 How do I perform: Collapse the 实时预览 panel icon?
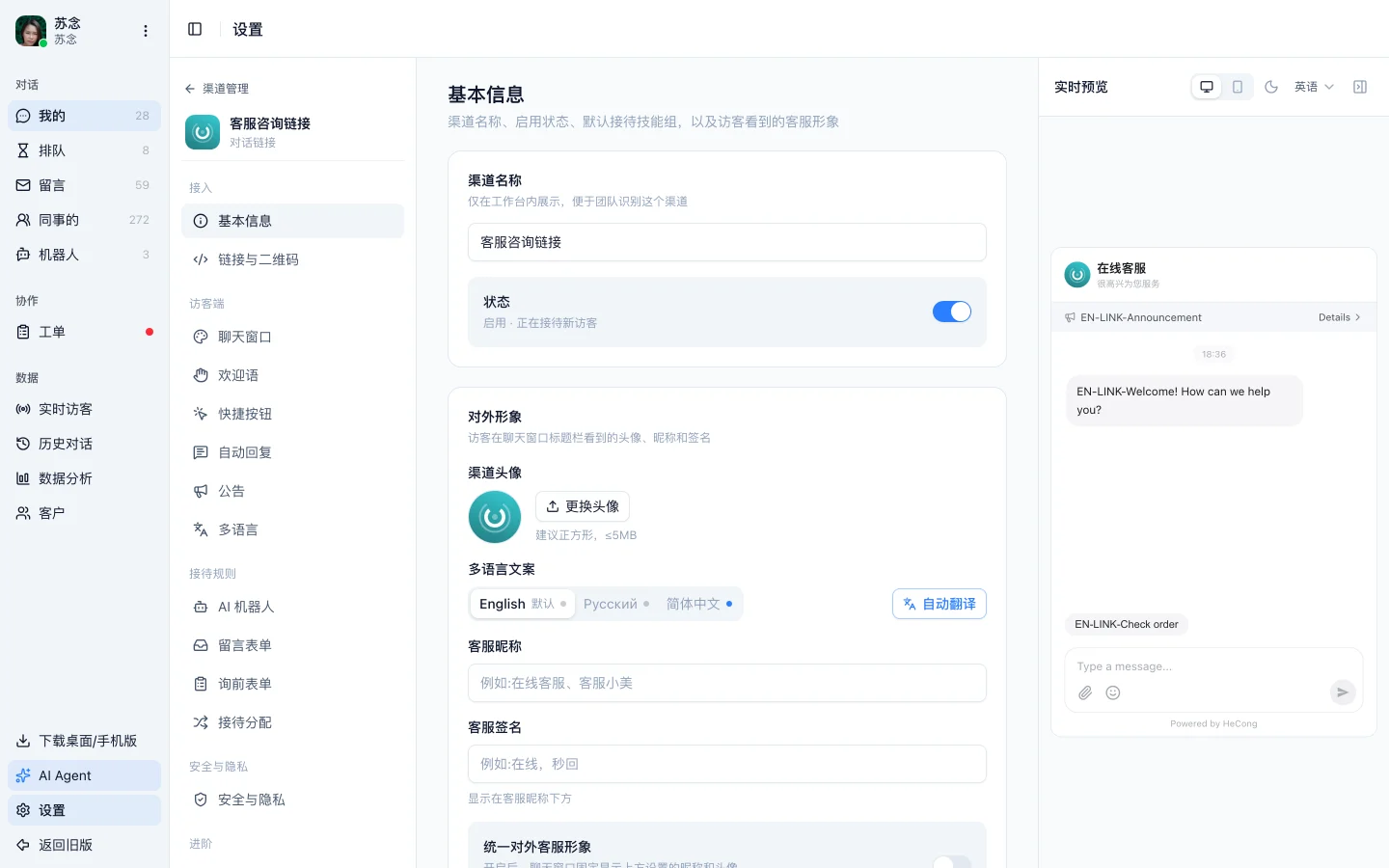pos(1360,87)
